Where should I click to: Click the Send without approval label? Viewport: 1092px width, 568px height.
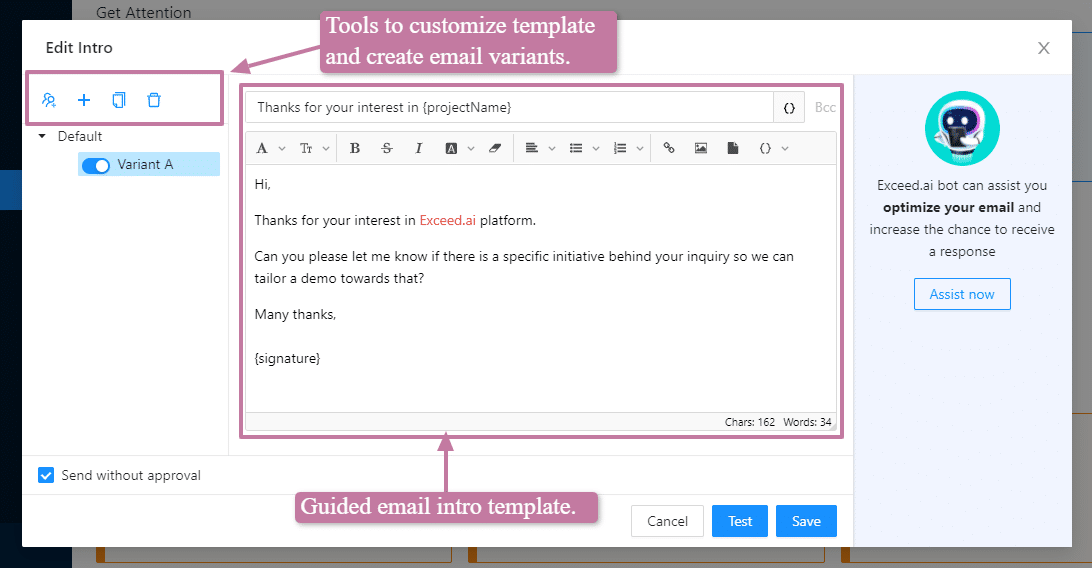131,475
